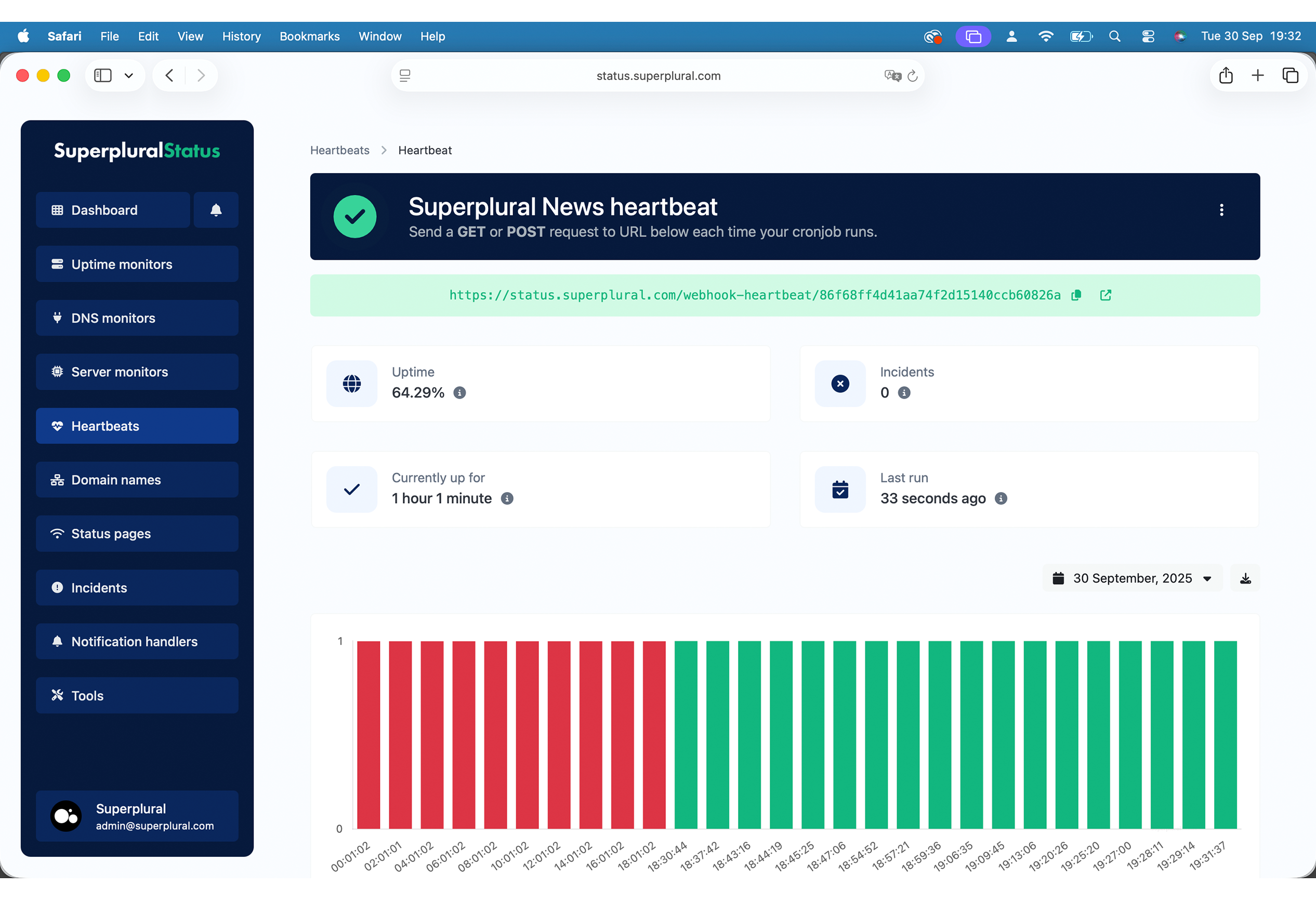Open DNS monitors section

tap(137, 318)
